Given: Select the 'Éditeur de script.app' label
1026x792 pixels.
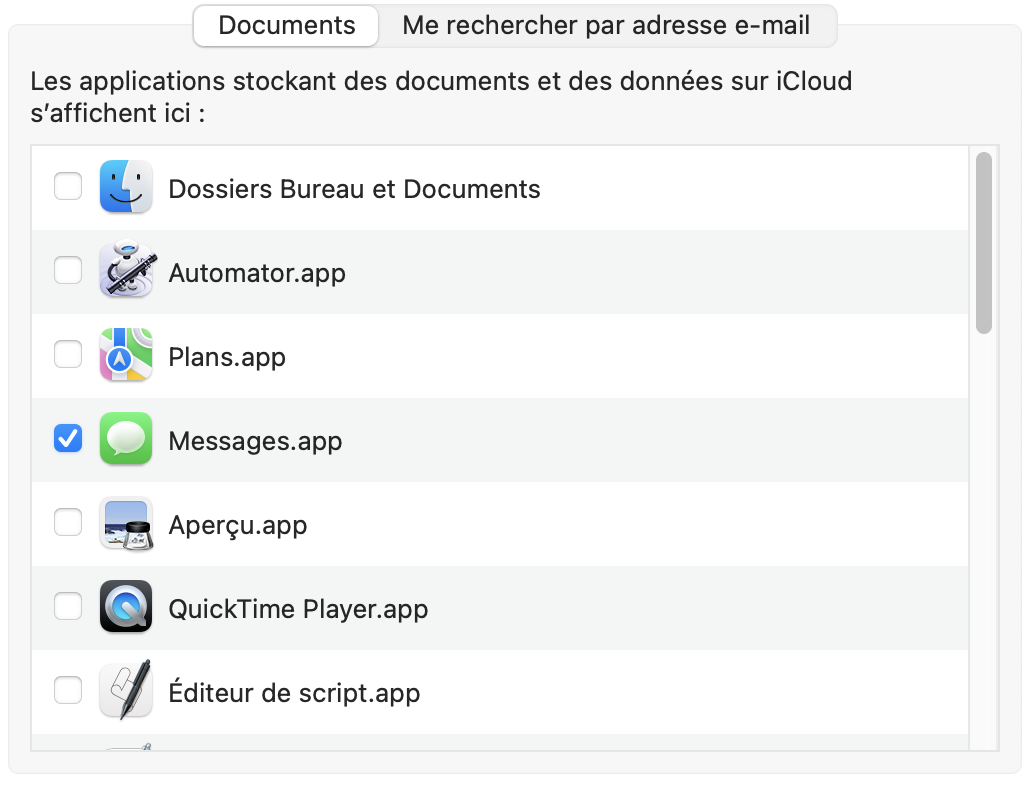Looking at the screenshot, I should tap(294, 693).
